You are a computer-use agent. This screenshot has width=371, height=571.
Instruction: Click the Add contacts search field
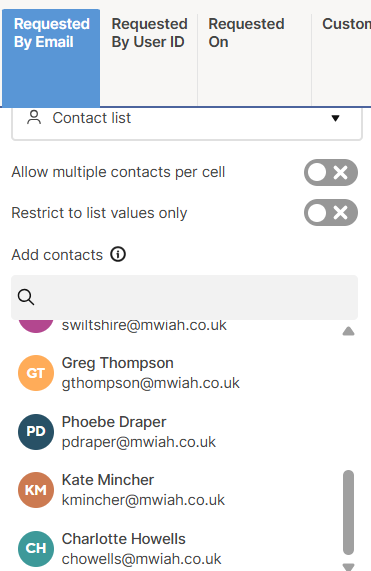(184, 297)
